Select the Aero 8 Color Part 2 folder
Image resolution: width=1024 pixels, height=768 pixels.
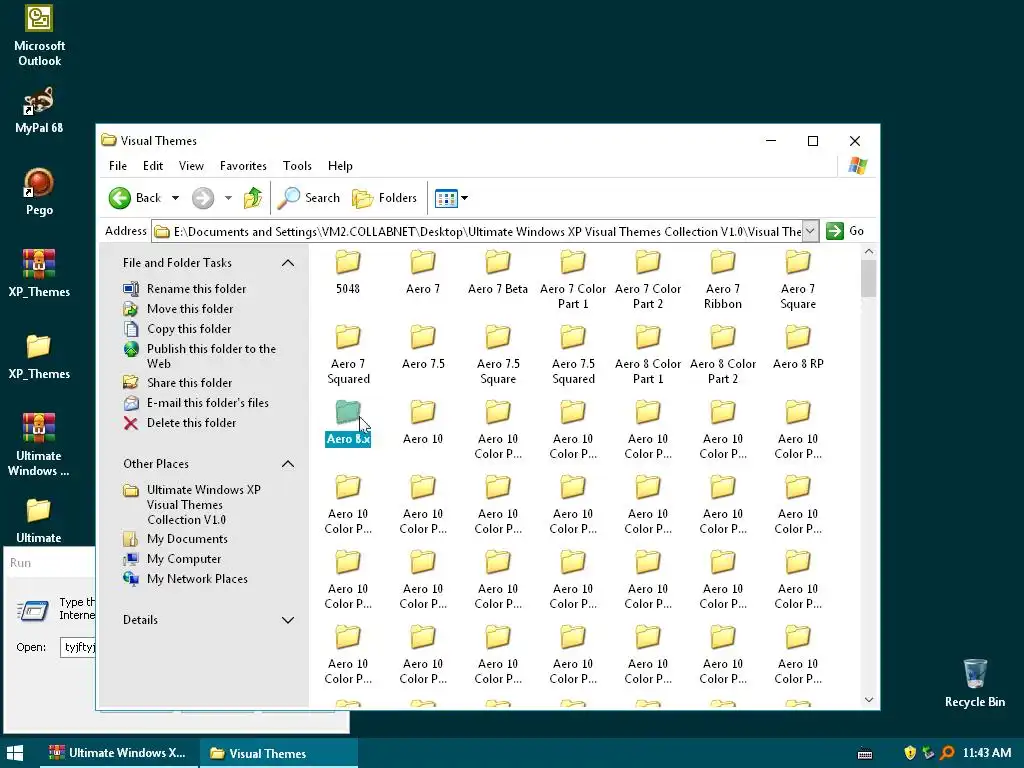pyautogui.click(x=723, y=355)
